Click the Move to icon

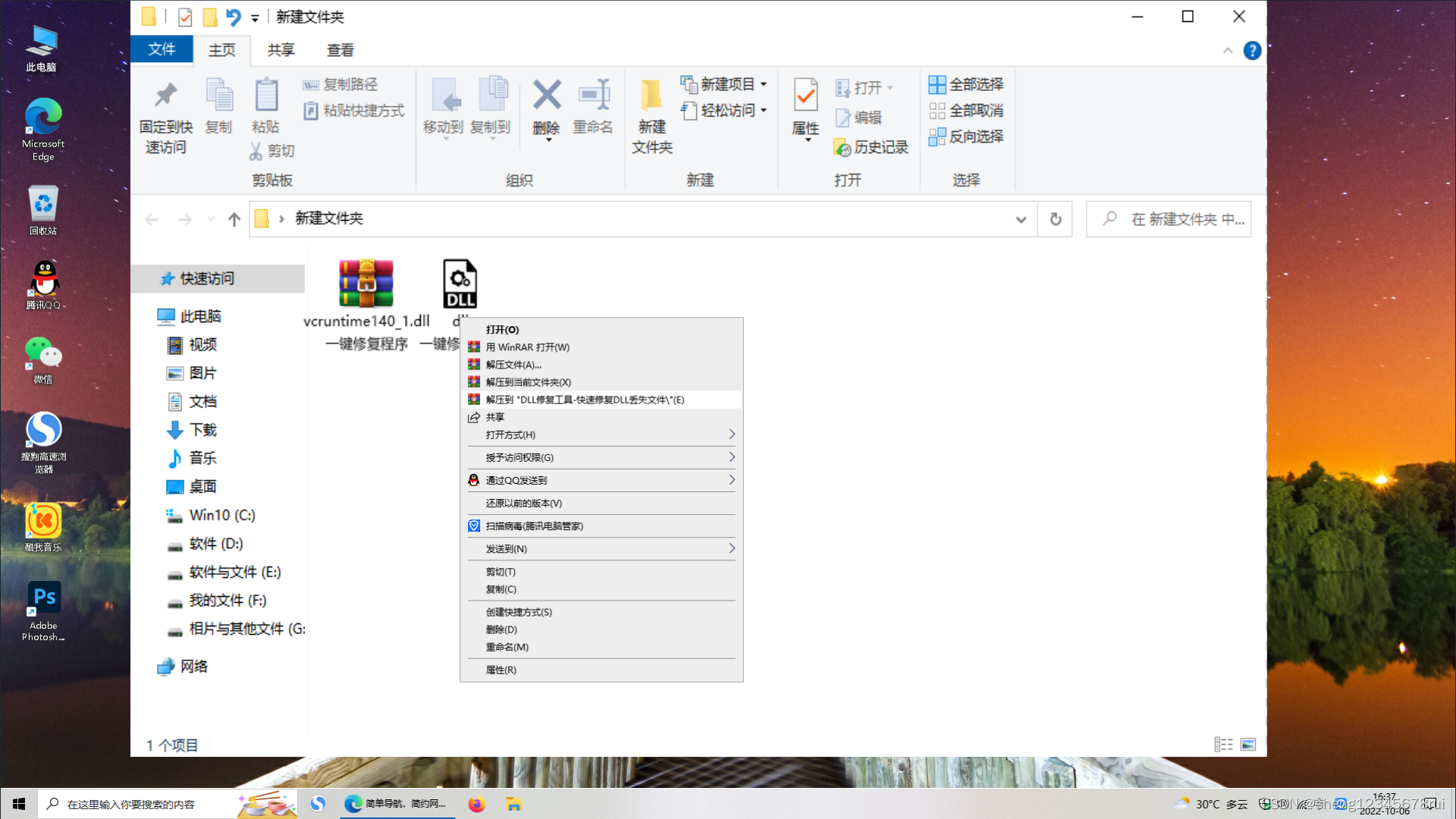click(x=445, y=96)
